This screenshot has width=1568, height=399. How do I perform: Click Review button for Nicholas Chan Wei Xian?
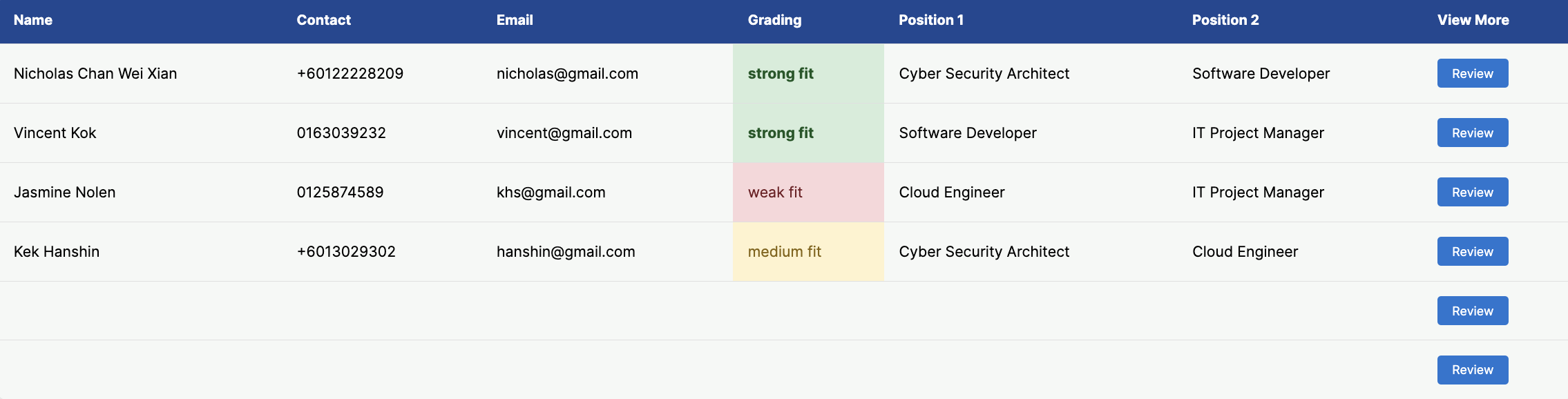(1473, 73)
